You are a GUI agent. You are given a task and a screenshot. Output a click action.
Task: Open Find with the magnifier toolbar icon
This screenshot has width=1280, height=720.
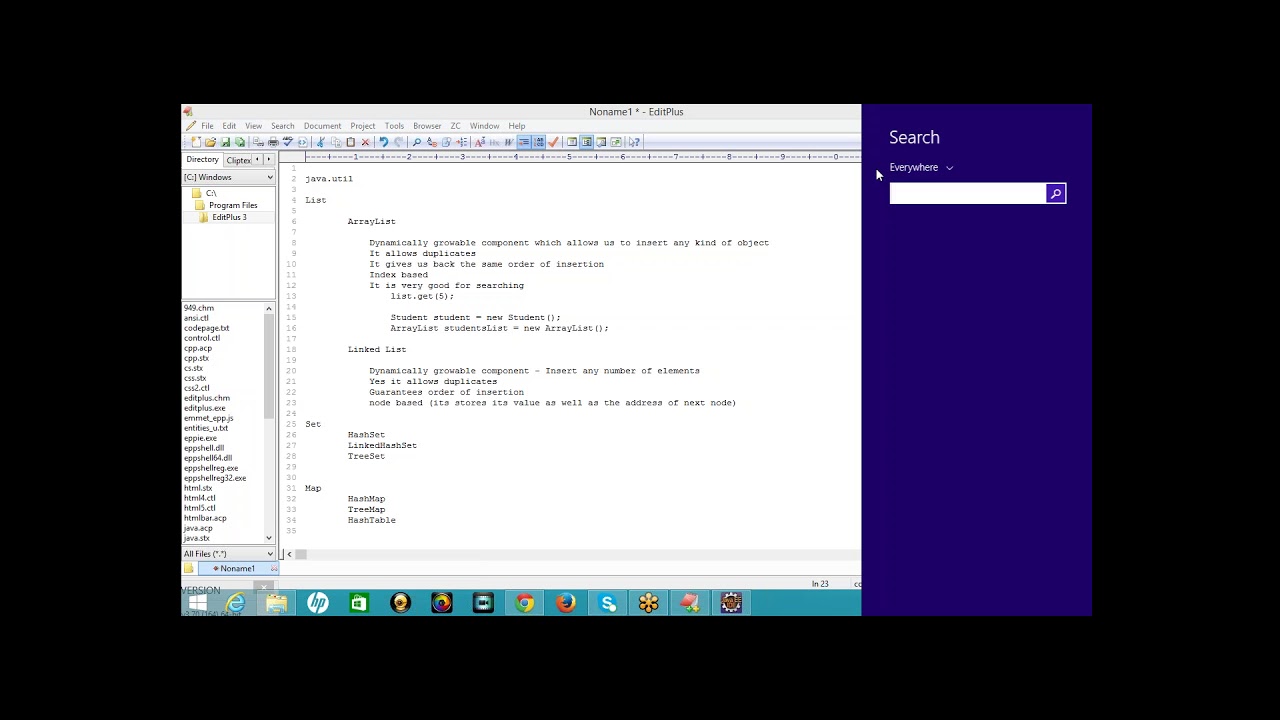(x=416, y=142)
